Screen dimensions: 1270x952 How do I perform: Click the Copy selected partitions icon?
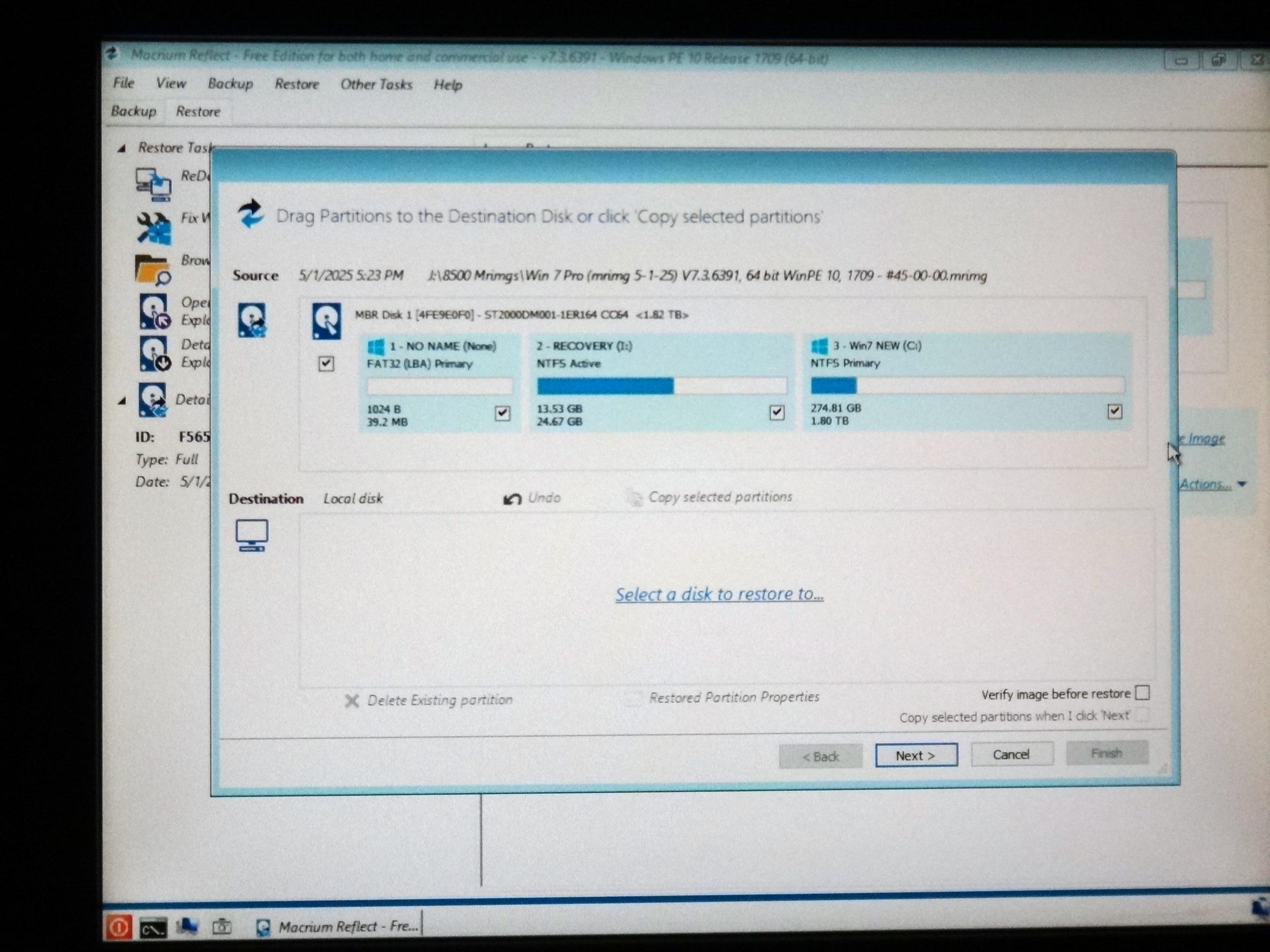pos(634,498)
